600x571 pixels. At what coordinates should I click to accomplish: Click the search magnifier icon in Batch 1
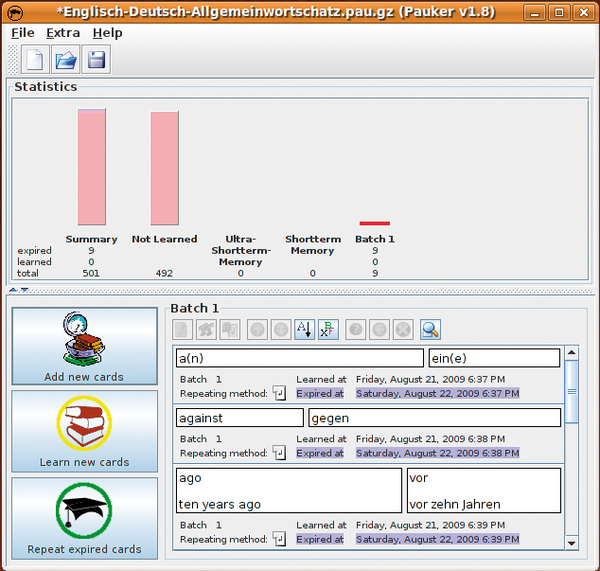pyautogui.click(x=430, y=329)
